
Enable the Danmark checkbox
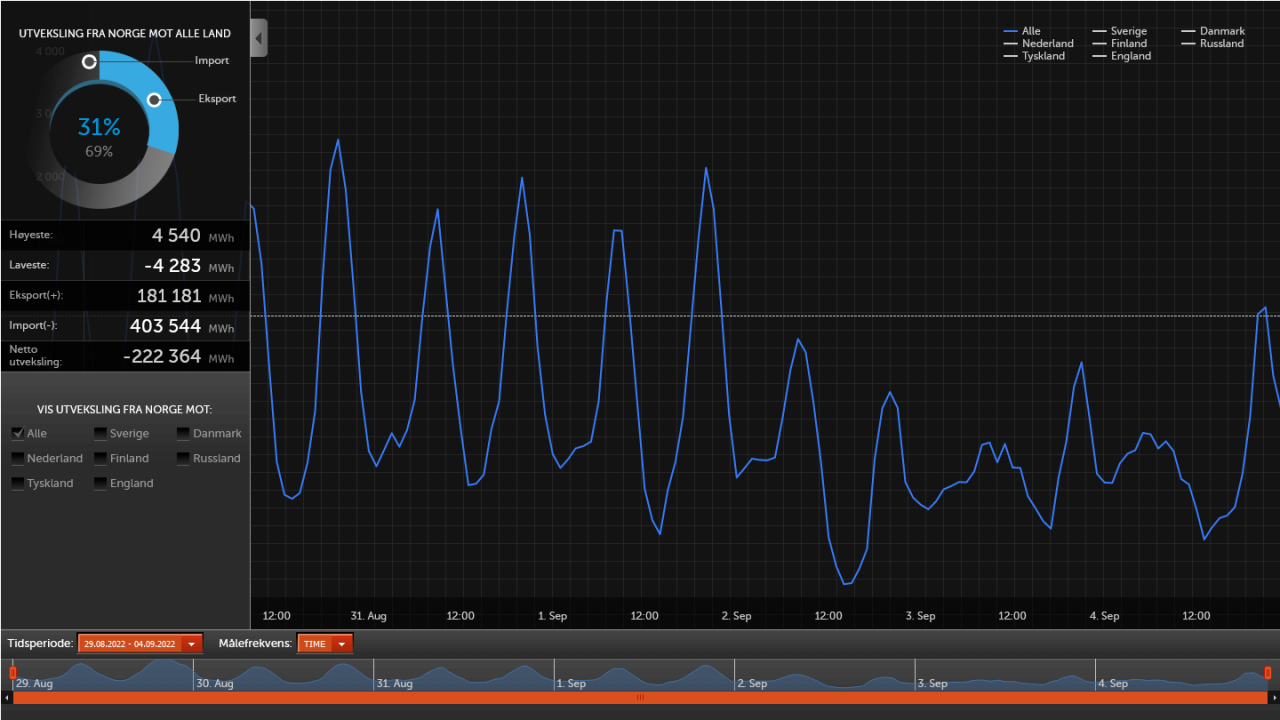pyautogui.click(x=182, y=433)
